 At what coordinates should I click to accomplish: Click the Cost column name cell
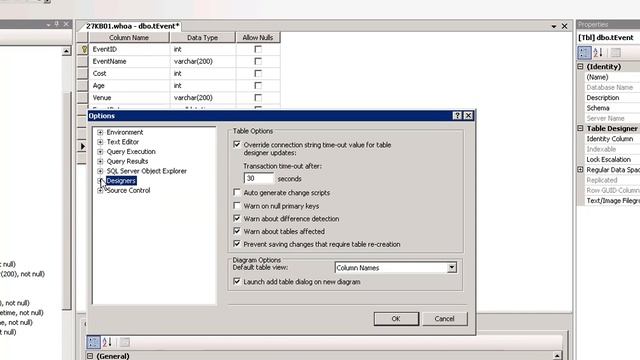(x=129, y=73)
